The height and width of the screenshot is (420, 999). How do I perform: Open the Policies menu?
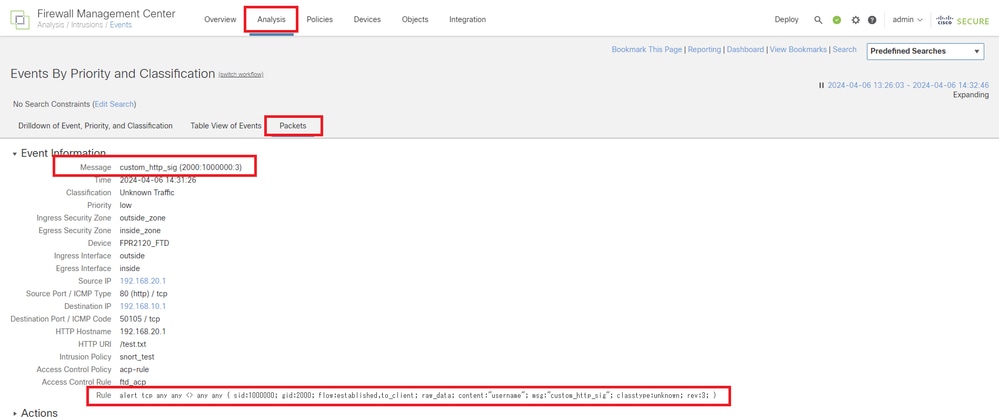coord(319,20)
